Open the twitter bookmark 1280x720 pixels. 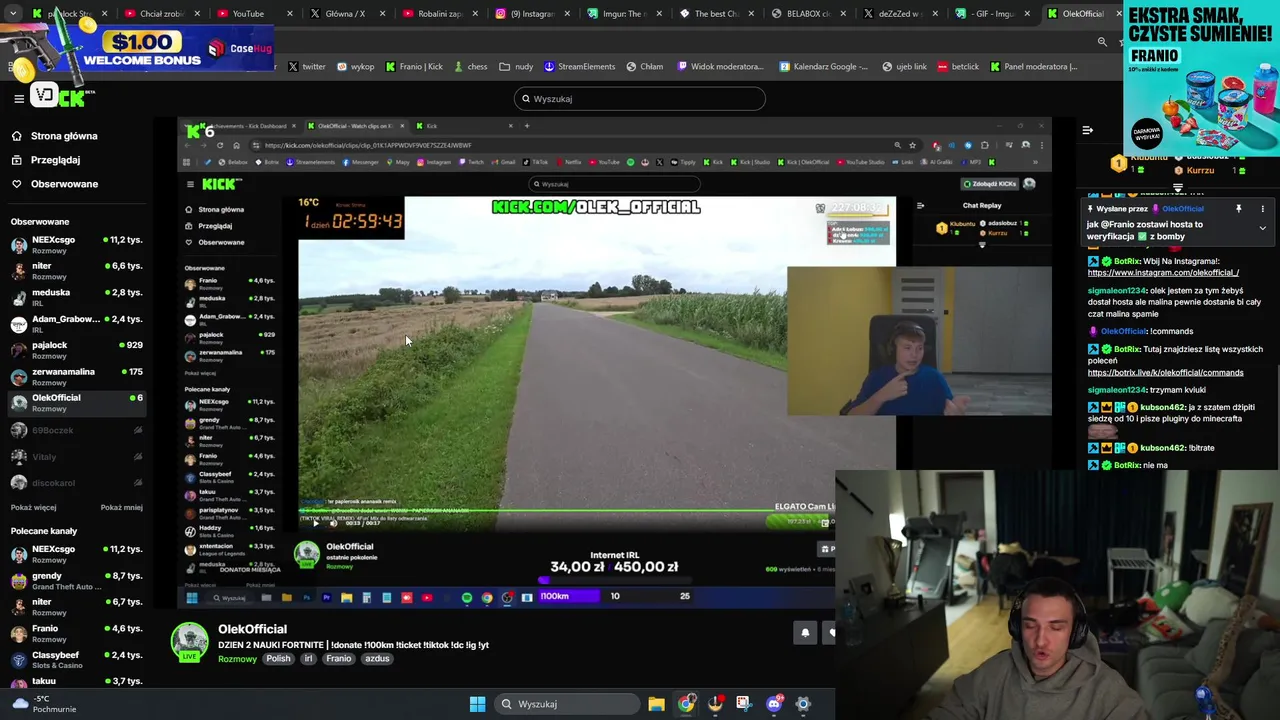307,67
